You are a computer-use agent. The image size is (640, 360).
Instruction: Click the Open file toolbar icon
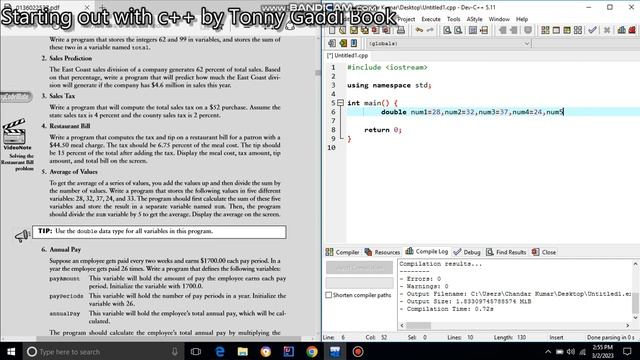[x=342, y=30]
